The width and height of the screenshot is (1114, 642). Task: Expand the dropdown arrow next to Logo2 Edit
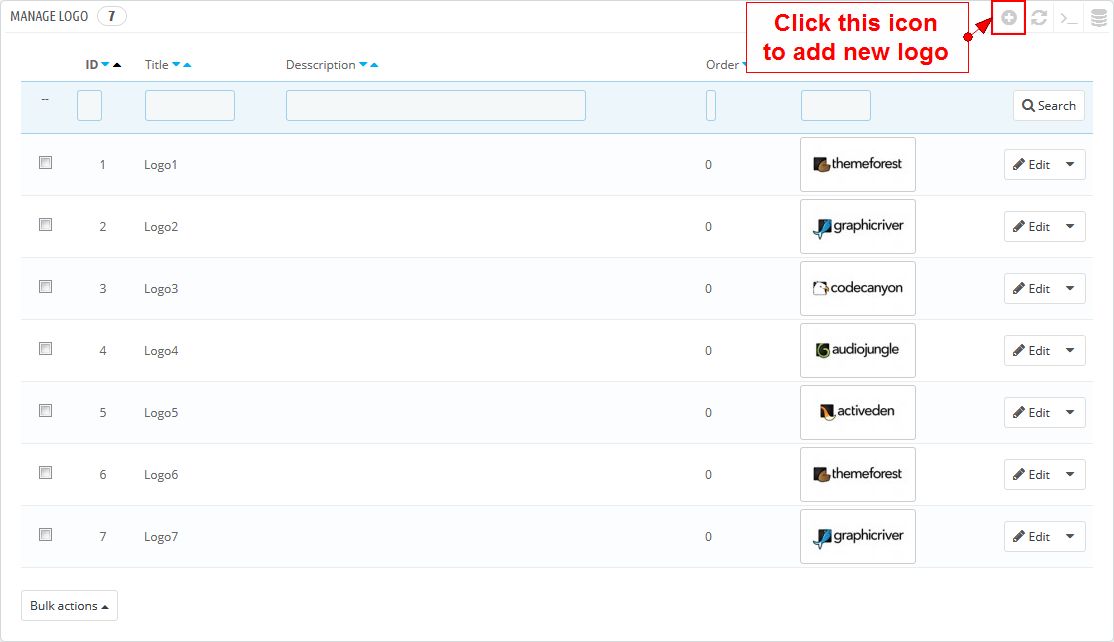coord(1070,227)
